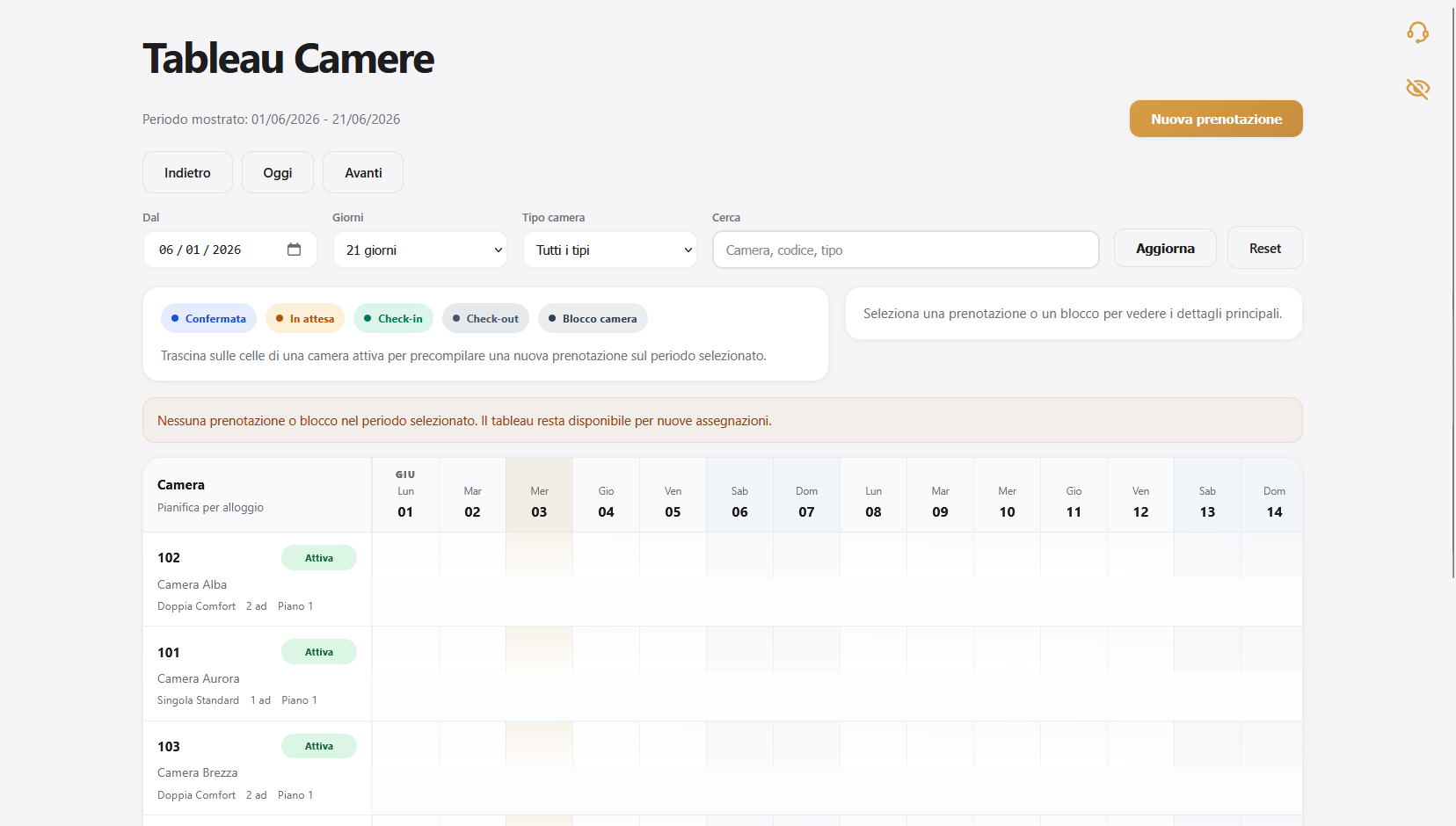Click the Dom 07 day header
The width and height of the screenshot is (1456, 826).
coord(806,495)
